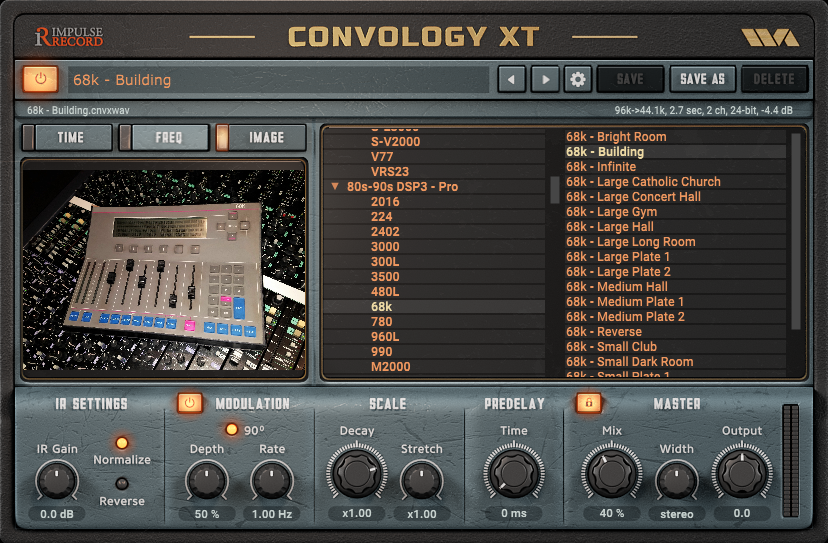
Task: Load the 68k - Building impulse
Action: (675, 152)
